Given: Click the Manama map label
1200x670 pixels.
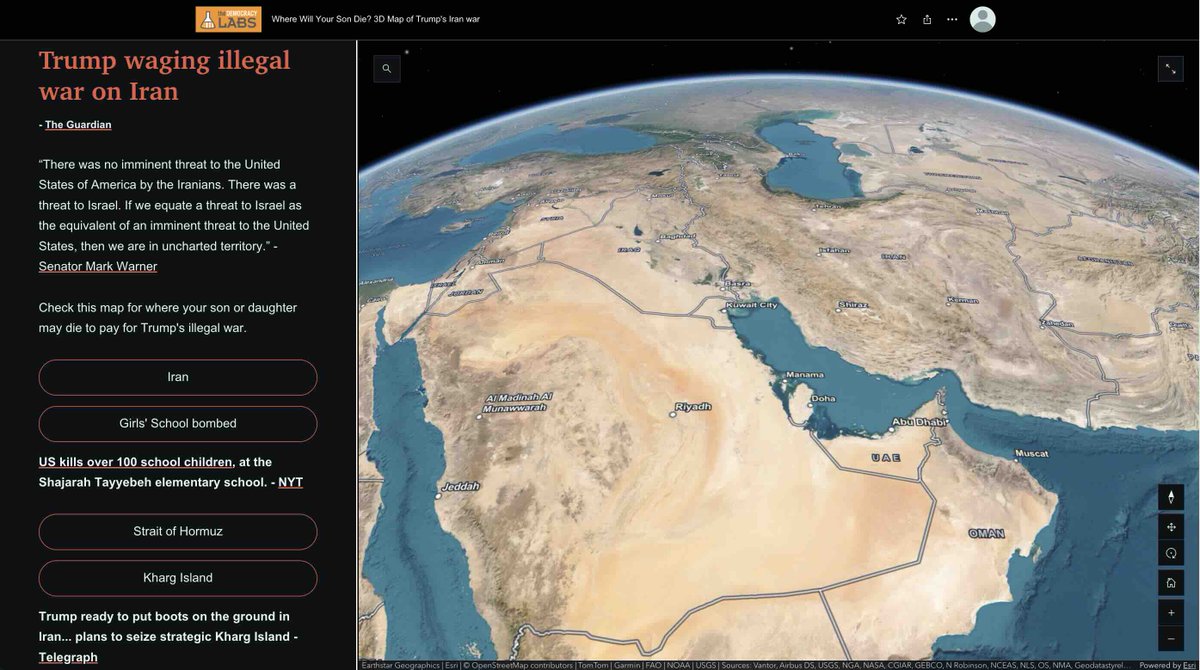Looking at the screenshot, I should coord(804,375).
